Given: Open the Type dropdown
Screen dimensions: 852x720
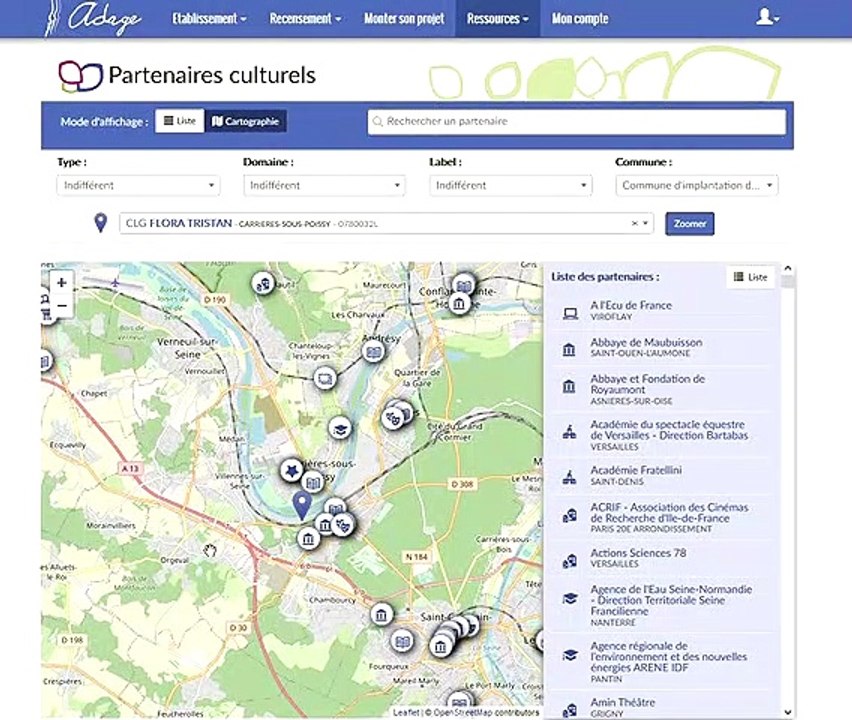Looking at the screenshot, I should point(138,185).
